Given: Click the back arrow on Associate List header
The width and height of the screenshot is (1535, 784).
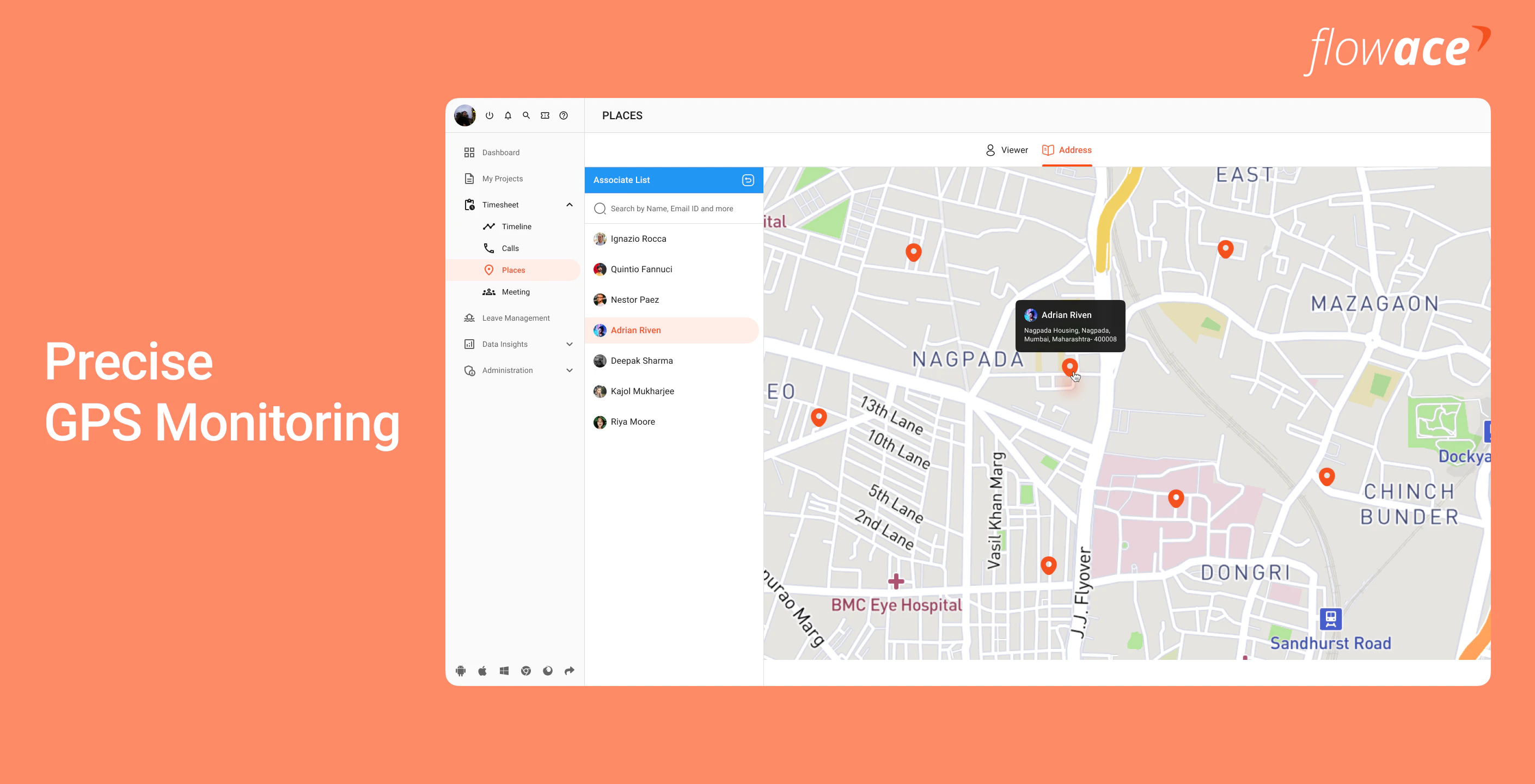Looking at the screenshot, I should point(748,180).
